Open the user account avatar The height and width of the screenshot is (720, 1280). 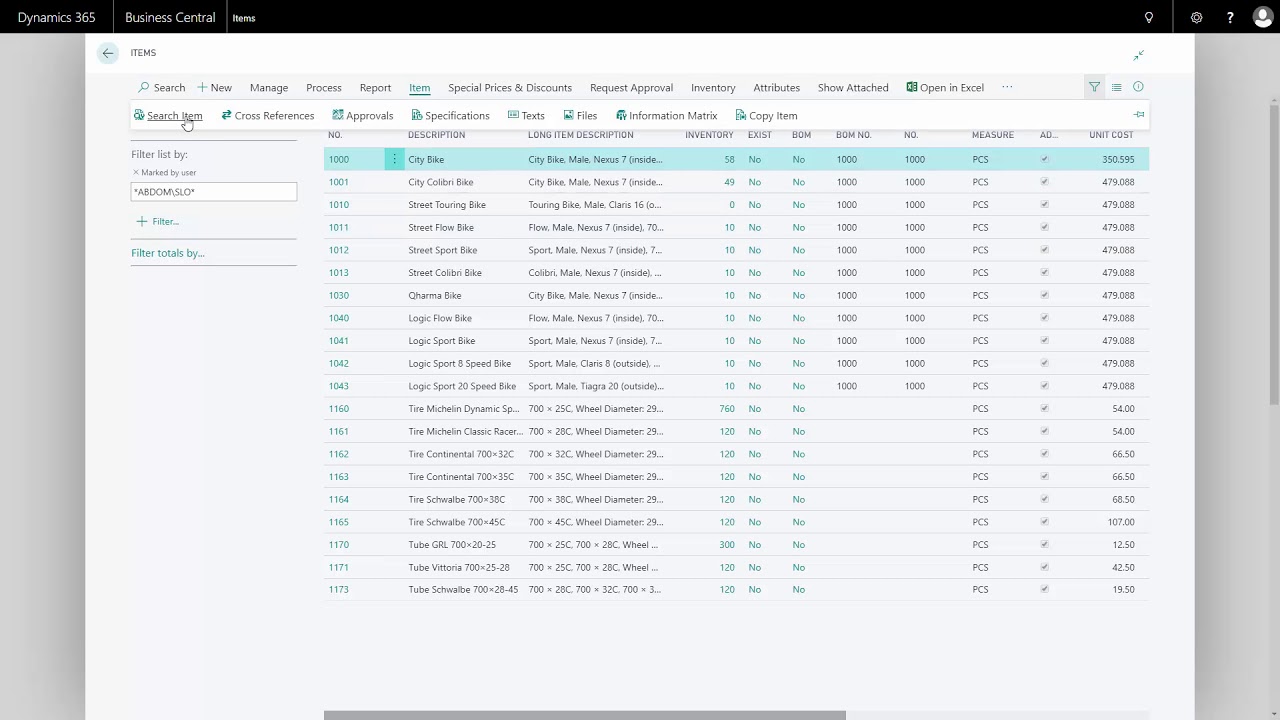click(1263, 17)
